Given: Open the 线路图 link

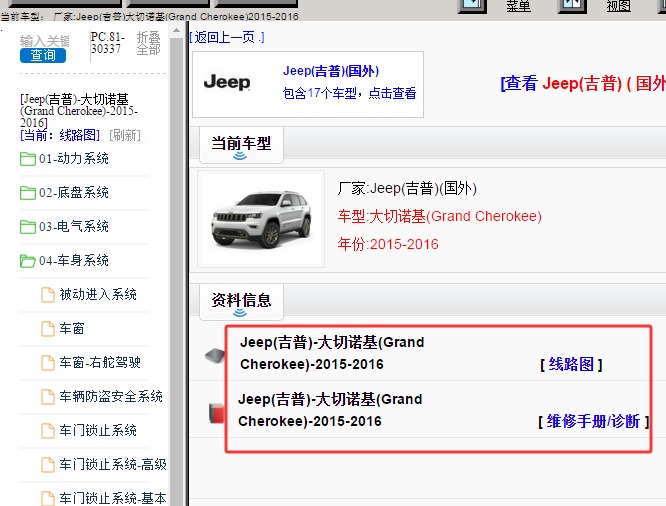Looking at the screenshot, I should [x=571, y=365].
